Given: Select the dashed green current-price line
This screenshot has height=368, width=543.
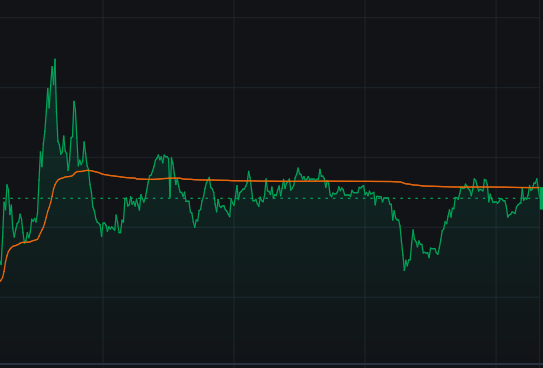Looking at the screenshot, I should click(x=270, y=198).
